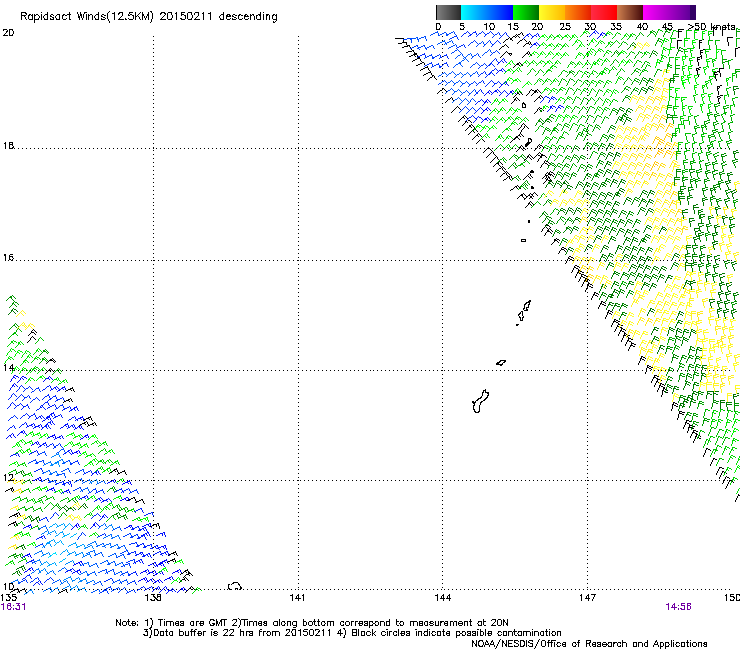Click the '>50 knots' legend label
The width and height of the screenshot is (740, 650).
point(711,27)
